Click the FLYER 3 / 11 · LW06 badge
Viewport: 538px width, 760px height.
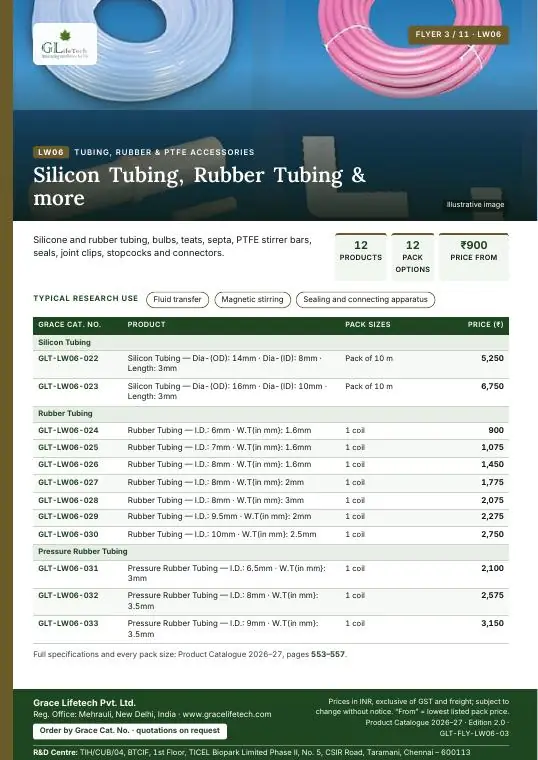[x=458, y=34]
